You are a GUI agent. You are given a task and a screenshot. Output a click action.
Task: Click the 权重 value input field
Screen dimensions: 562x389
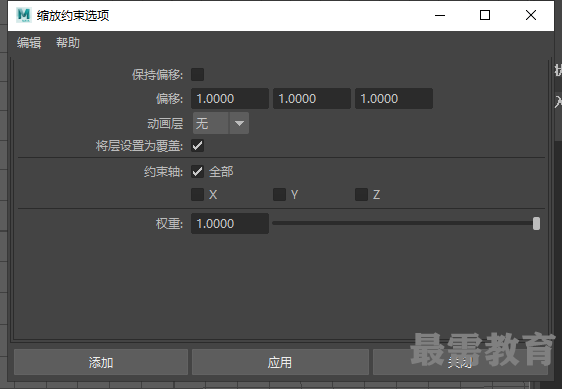[230, 224]
